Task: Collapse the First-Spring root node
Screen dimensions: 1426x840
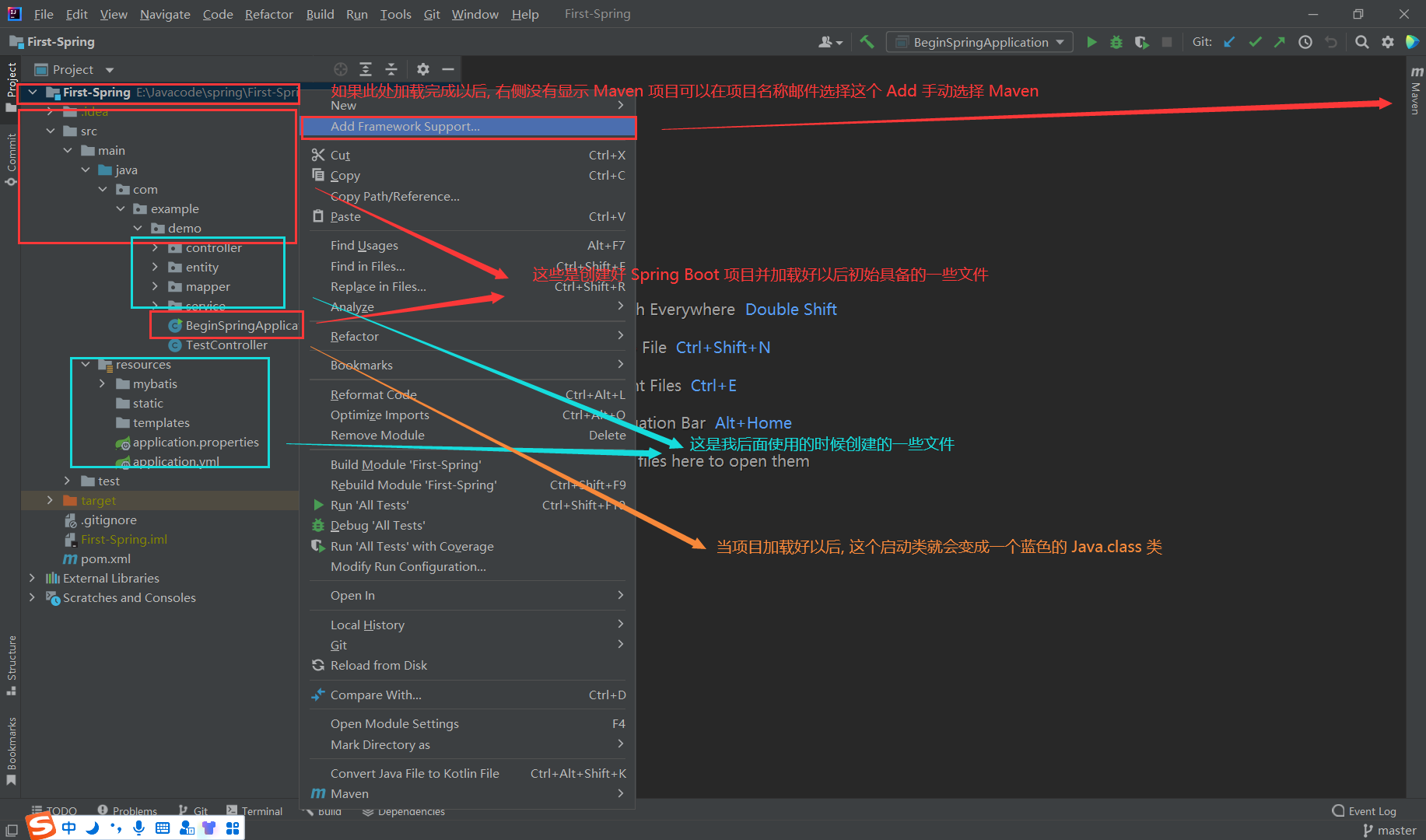Action: click(33, 92)
